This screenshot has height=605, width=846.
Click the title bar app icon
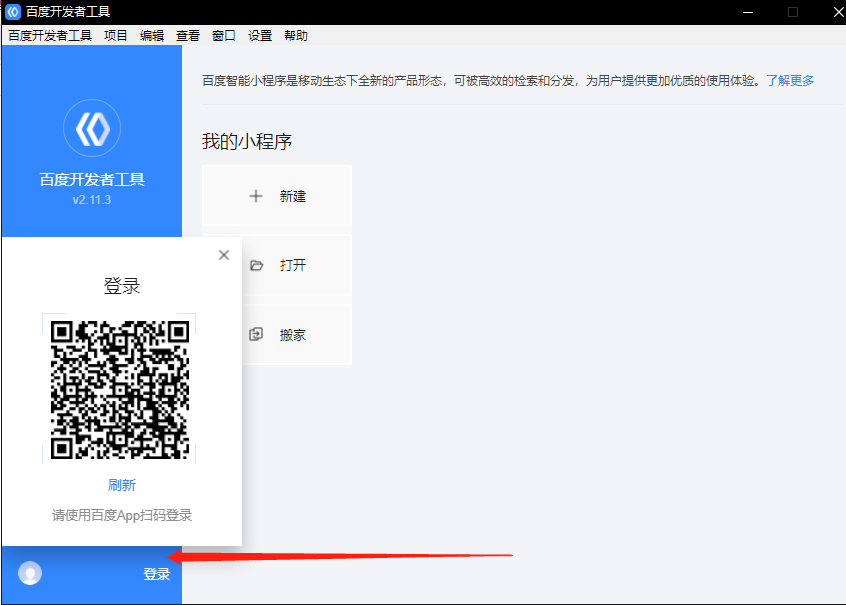(13, 12)
